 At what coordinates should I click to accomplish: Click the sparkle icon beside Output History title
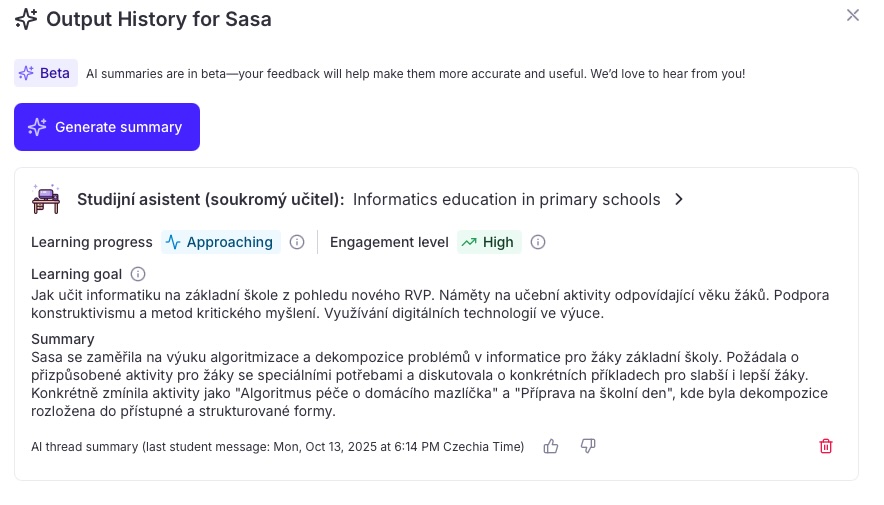point(26,19)
